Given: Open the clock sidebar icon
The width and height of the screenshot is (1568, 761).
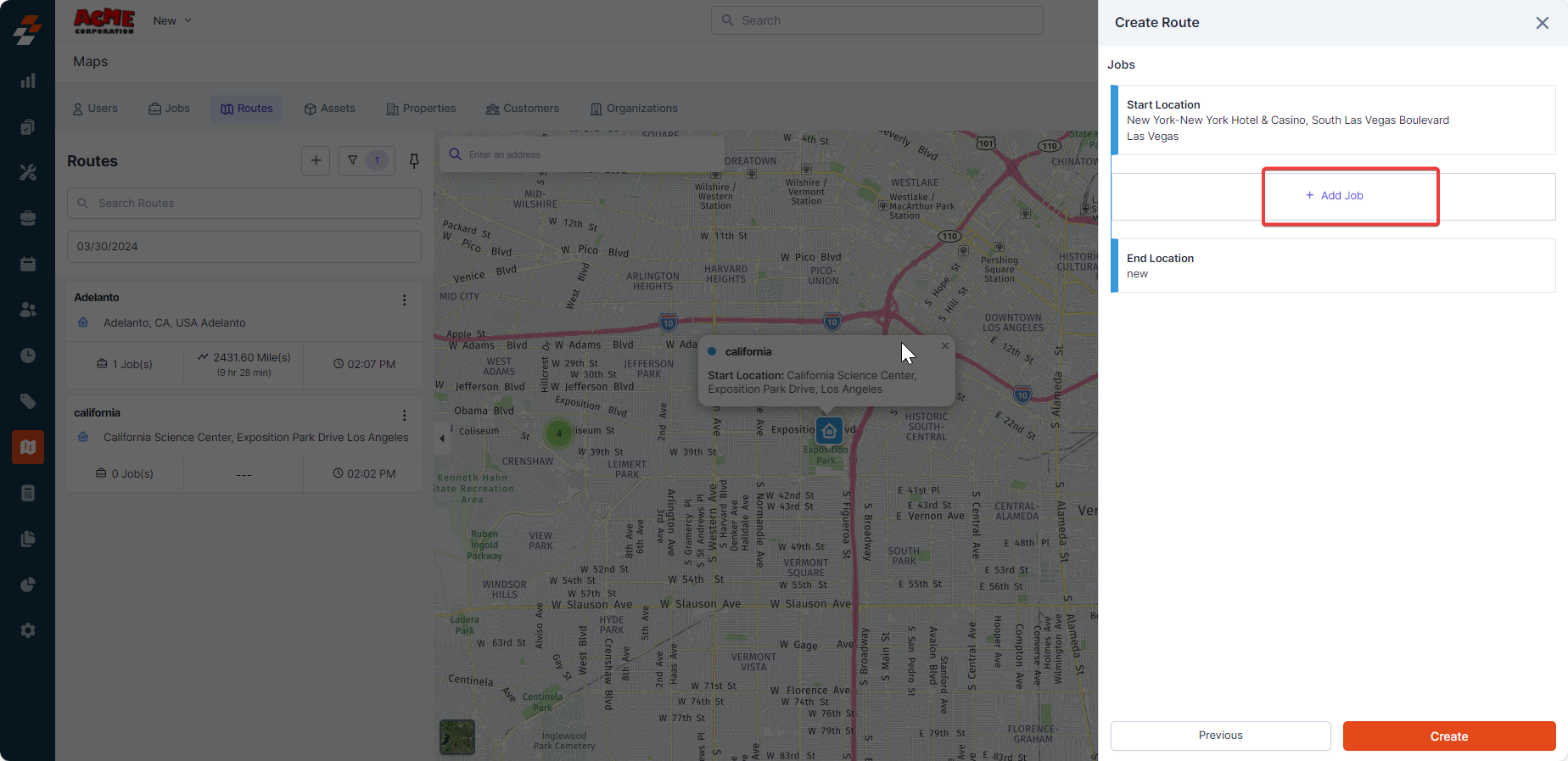Looking at the screenshot, I should pyautogui.click(x=28, y=355).
